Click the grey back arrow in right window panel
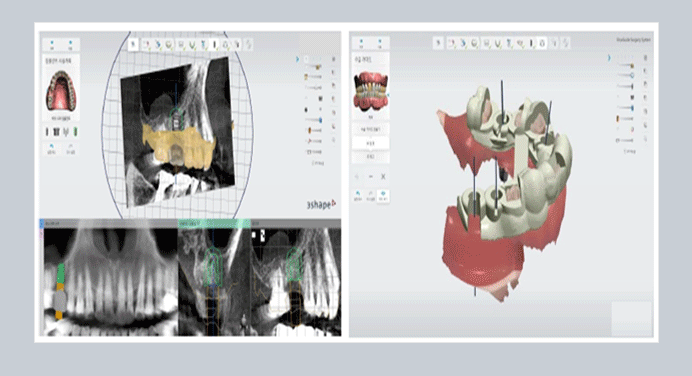 357,177
